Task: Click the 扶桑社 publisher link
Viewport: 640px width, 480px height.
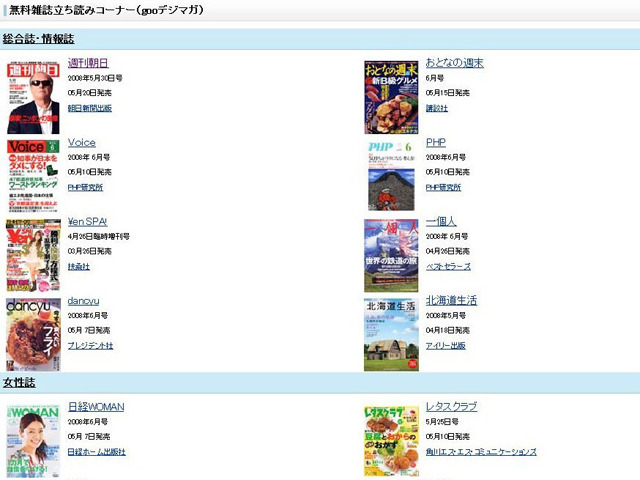Action: pyautogui.click(x=79, y=267)
